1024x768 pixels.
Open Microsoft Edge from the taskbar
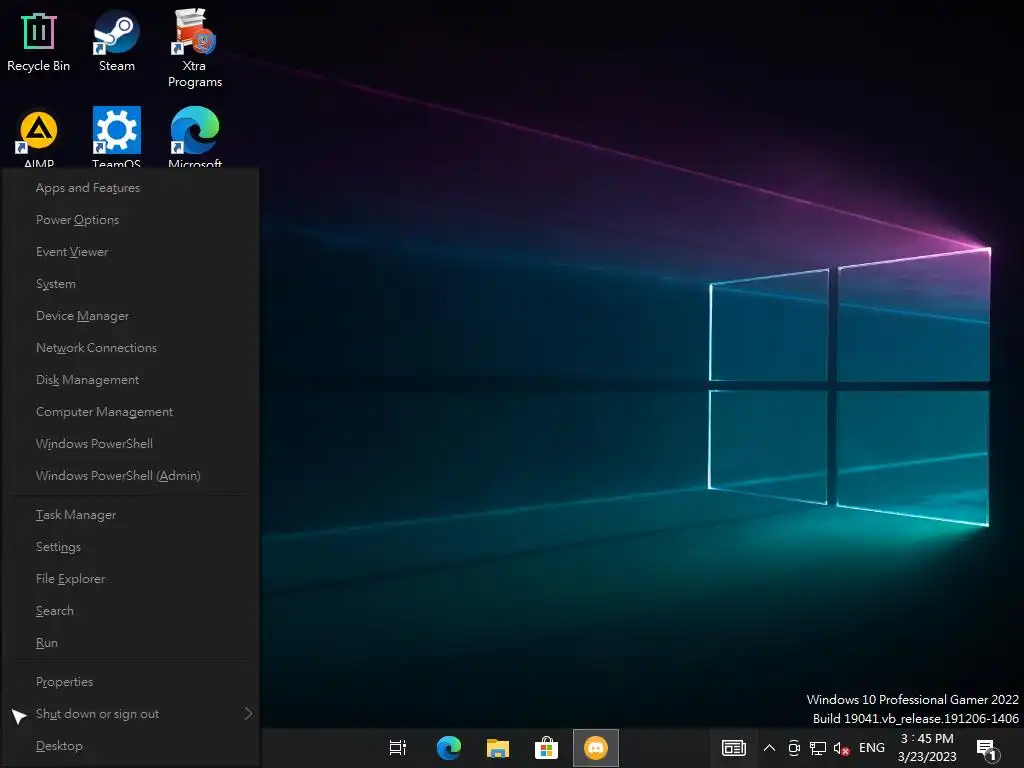(449, 748)
